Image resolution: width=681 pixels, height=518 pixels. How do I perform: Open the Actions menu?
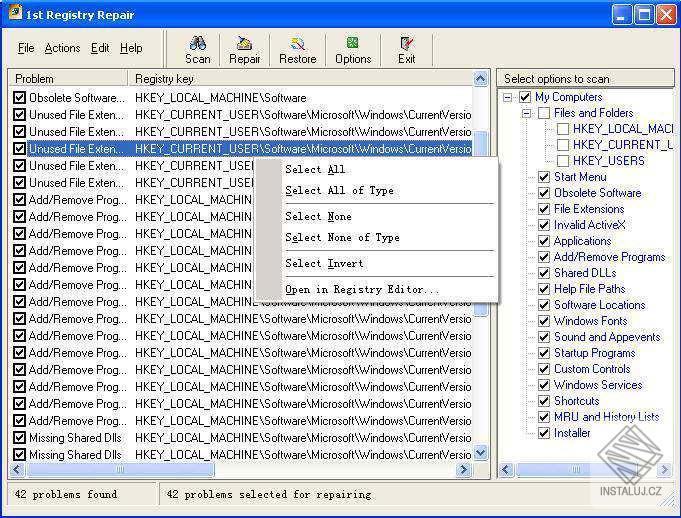pos(62,48)
